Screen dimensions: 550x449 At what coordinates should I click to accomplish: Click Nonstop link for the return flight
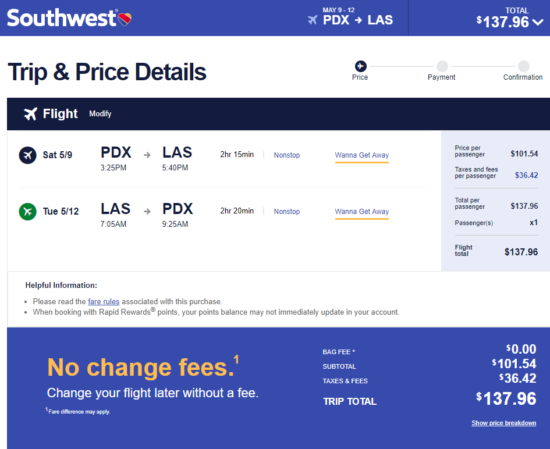287,212
